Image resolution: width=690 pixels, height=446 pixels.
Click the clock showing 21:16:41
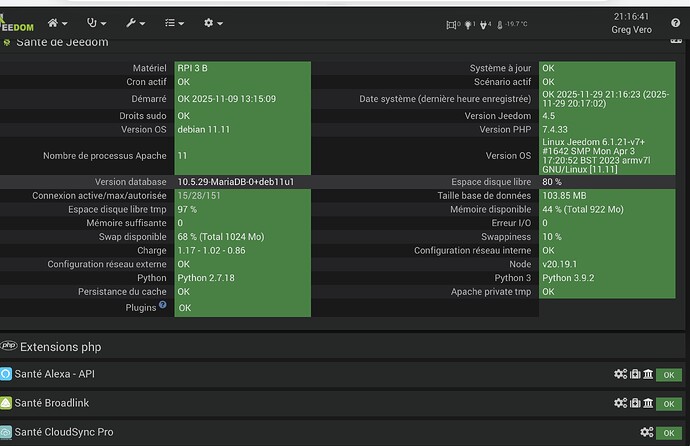point(631,17)
